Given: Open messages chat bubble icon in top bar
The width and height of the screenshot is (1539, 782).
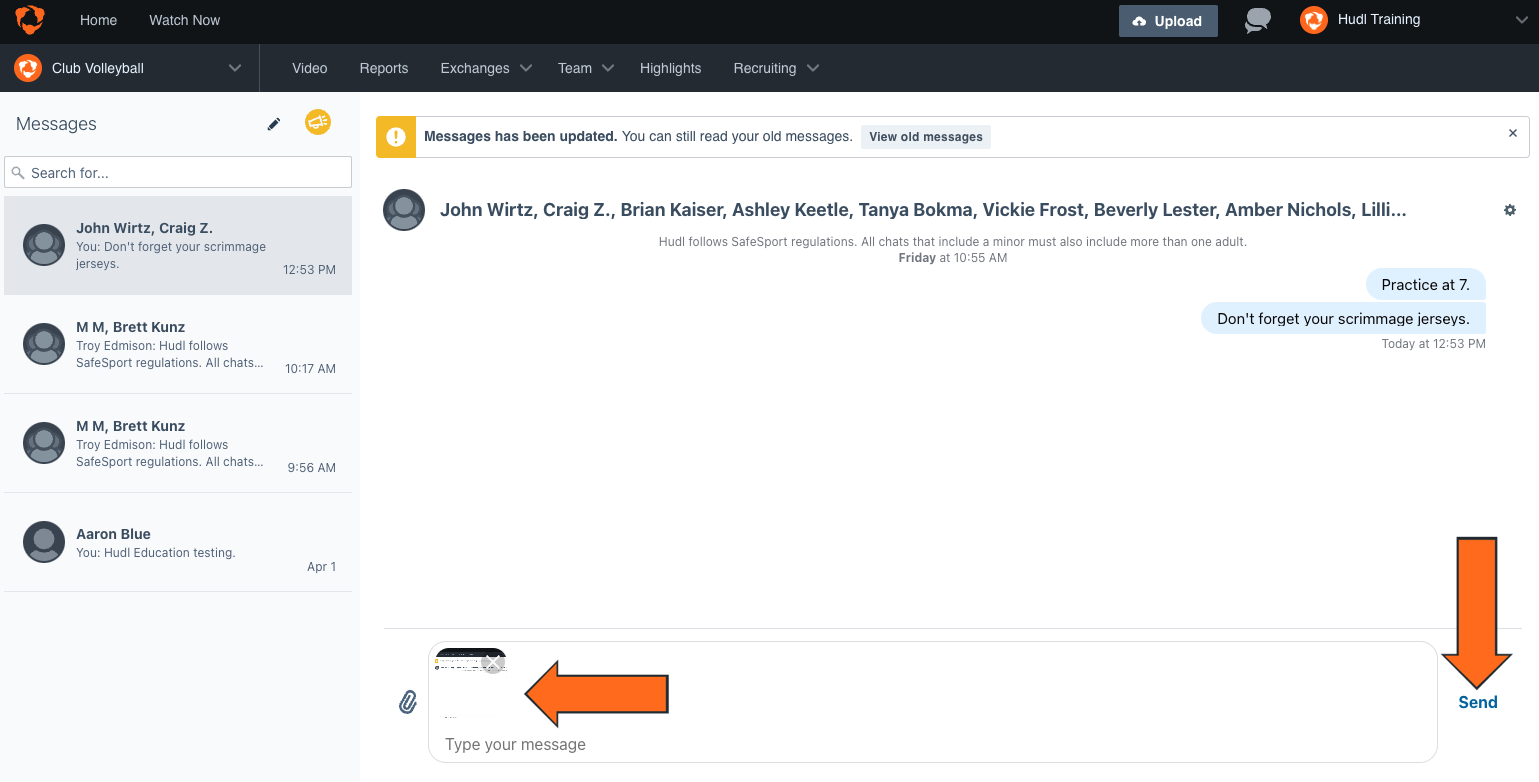Looking at the screenshot, I should click(1257, 20).
